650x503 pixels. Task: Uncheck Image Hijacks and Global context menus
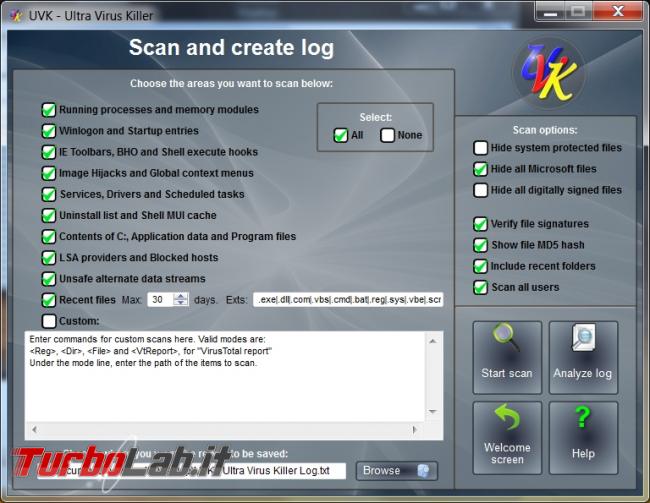(49, 173)
